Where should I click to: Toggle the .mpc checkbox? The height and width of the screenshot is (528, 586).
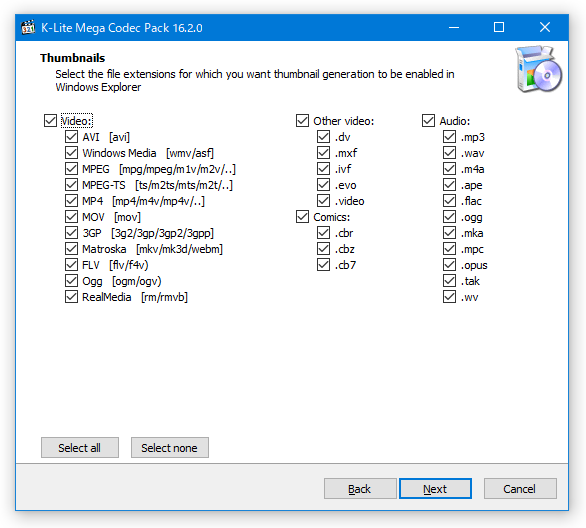pos(450,249)
